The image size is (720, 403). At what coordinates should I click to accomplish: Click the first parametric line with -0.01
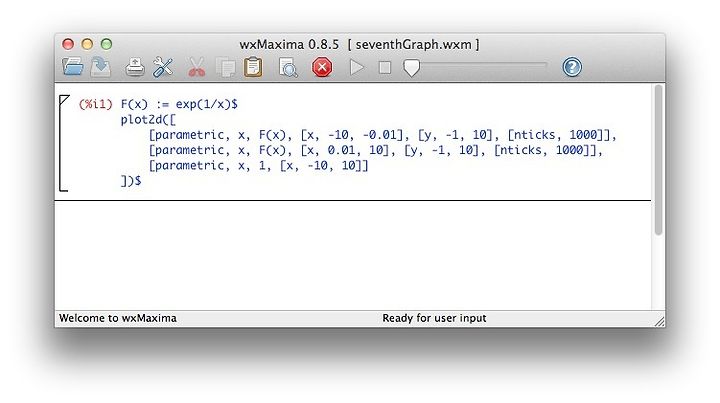(x=382, y=135)
